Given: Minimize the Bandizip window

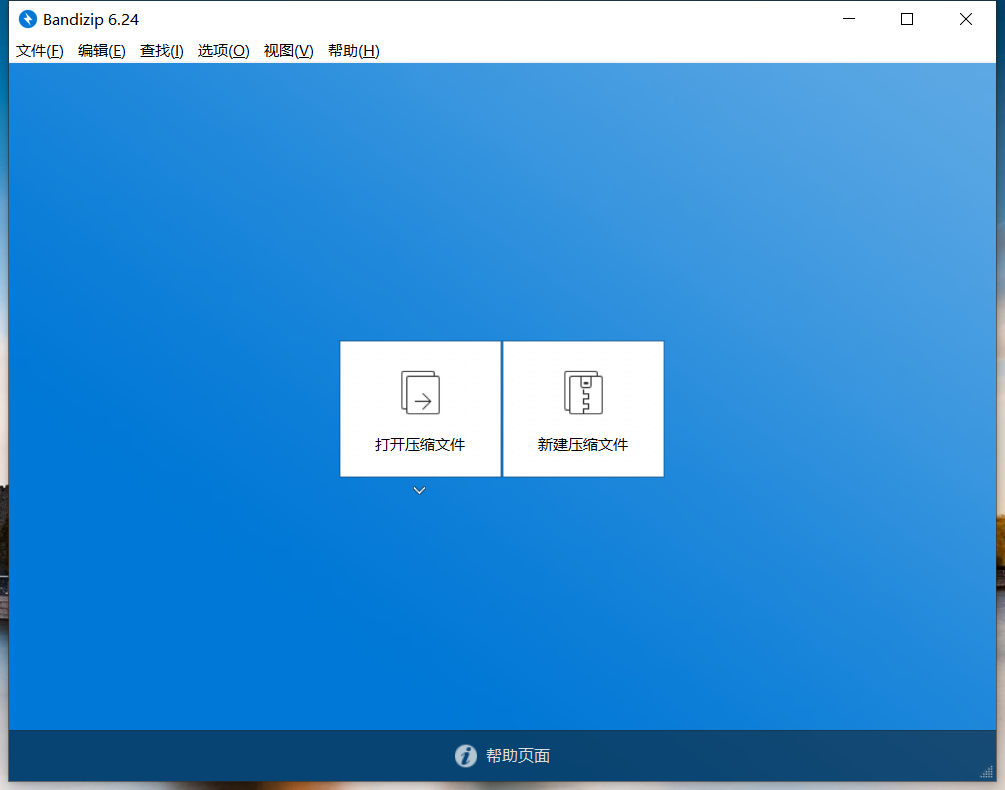Looking at the screenshot, I should (x=849, y=19).
